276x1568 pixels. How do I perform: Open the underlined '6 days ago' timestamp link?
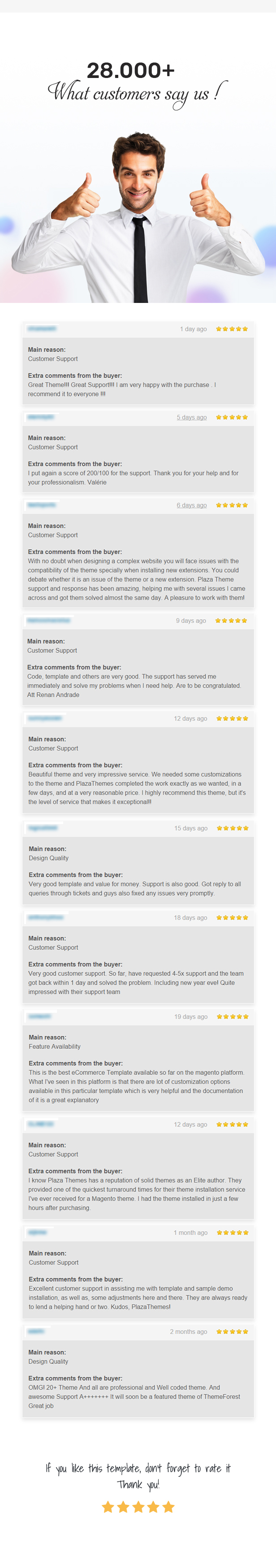[191, 505]
